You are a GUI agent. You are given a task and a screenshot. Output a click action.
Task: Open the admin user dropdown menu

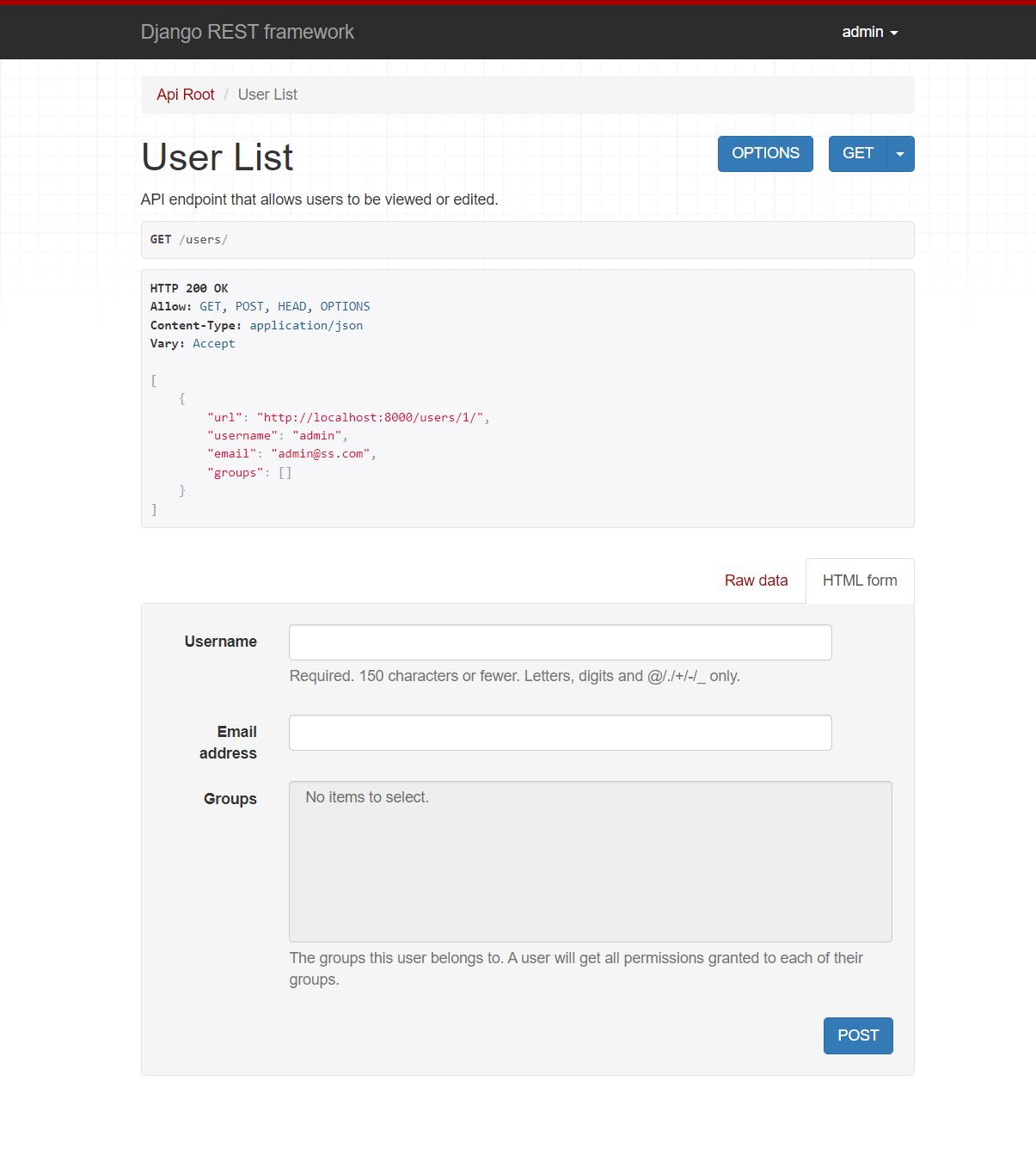pos(869,32)
